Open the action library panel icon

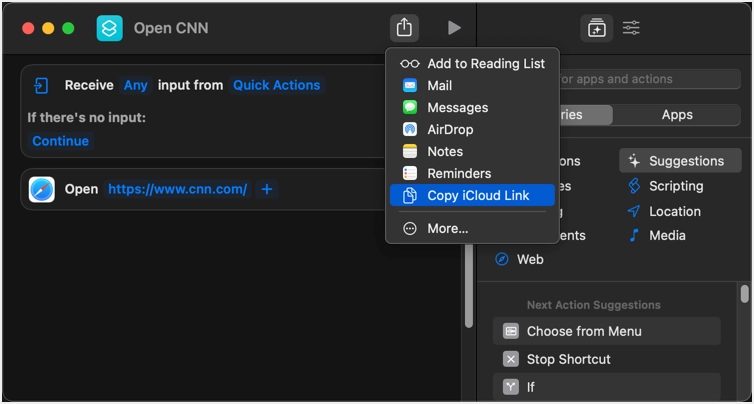596,28
